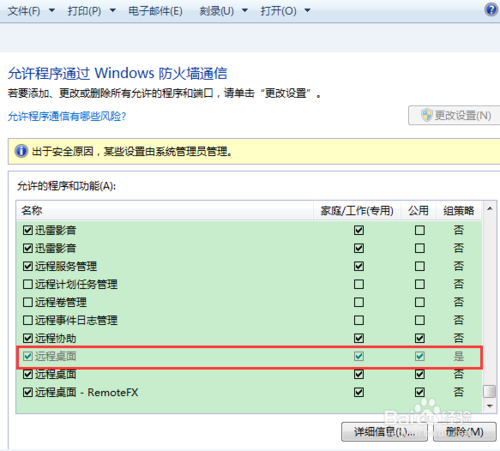Viewport: 500px width, 451px height.
Task: Click the 更改设置(N) button
Action: click(x=454, y=115)
